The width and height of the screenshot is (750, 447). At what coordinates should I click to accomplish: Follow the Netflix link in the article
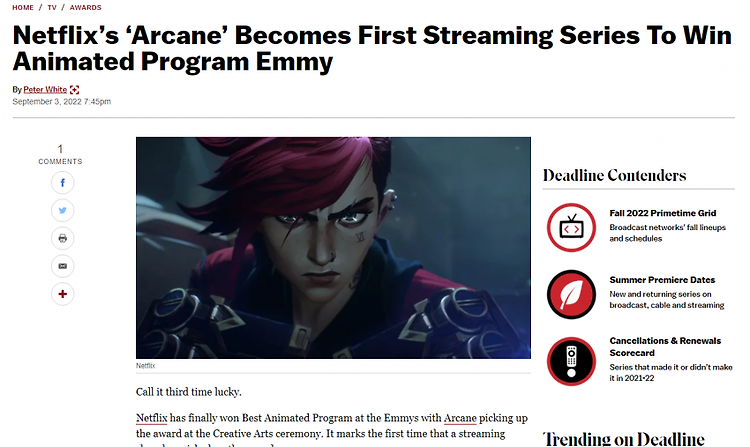pyautogui.click(x=152, y=418)
